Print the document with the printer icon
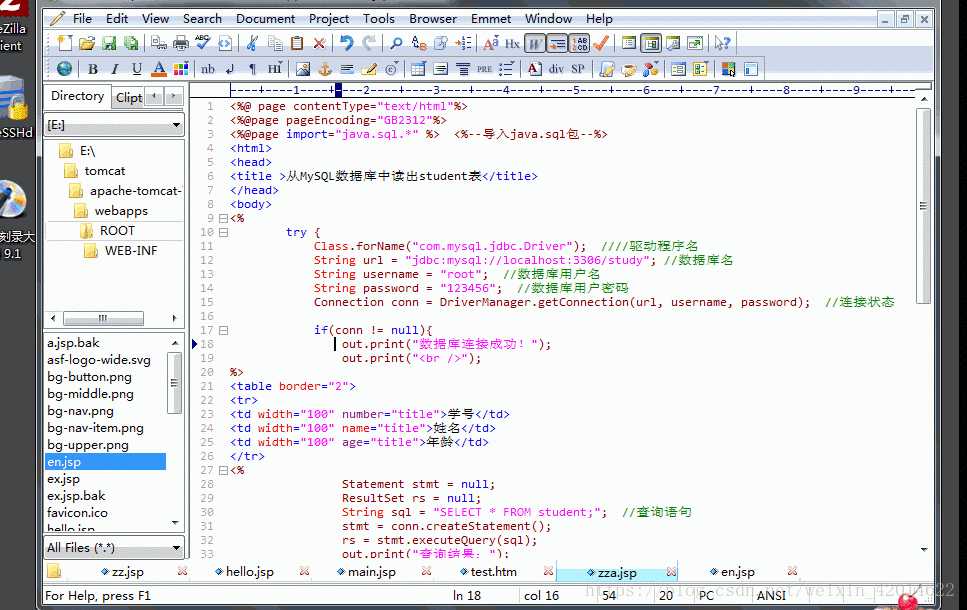Image resolution: width=967 pixels, height=610 pixels. click(x=181, y=43)
